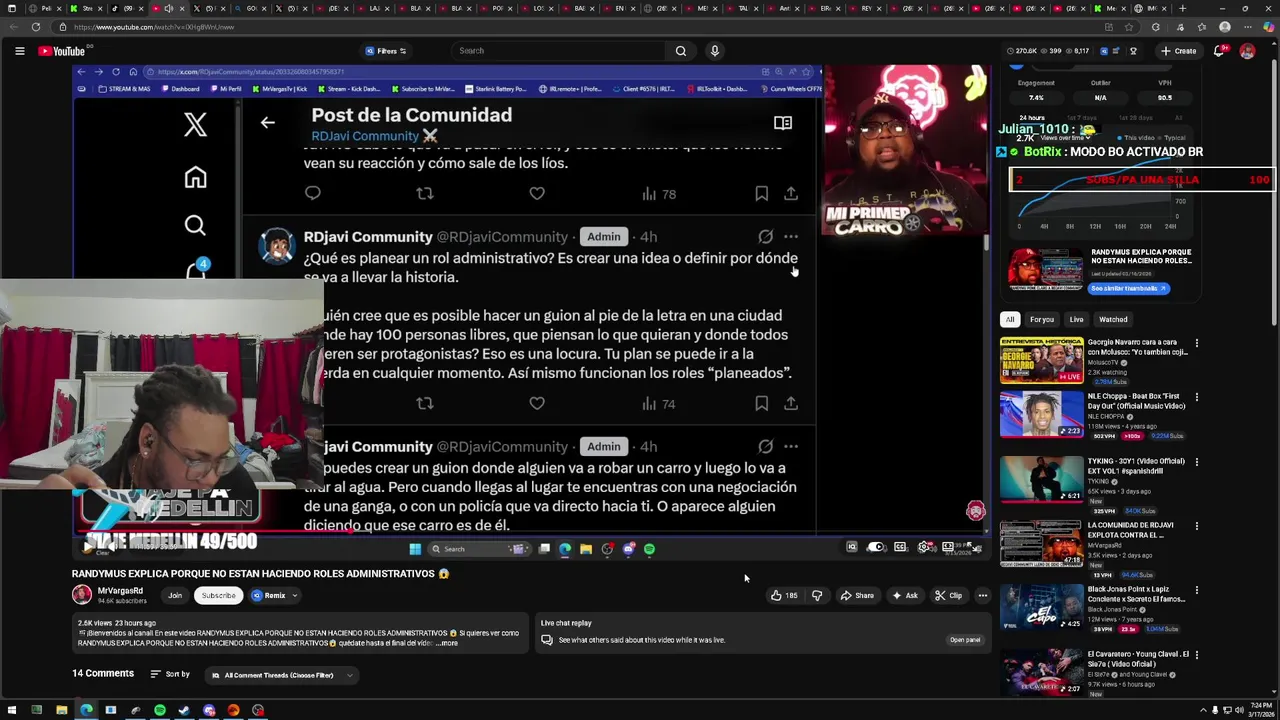The image size is (1280, 720).
Task: Share the post with 78 views
Action: [x=791, y=193]
